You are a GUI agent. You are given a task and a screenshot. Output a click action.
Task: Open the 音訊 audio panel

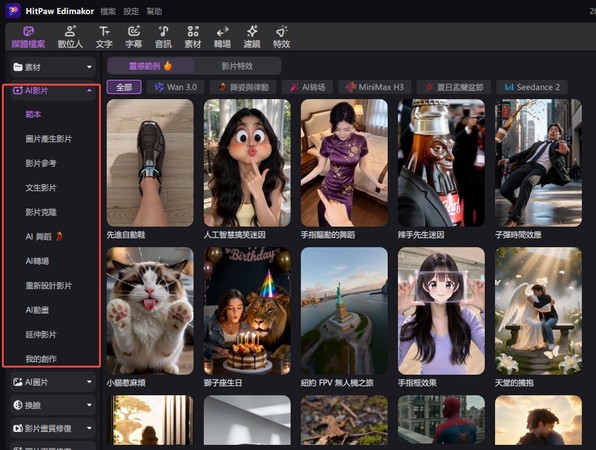coord(163,37)
